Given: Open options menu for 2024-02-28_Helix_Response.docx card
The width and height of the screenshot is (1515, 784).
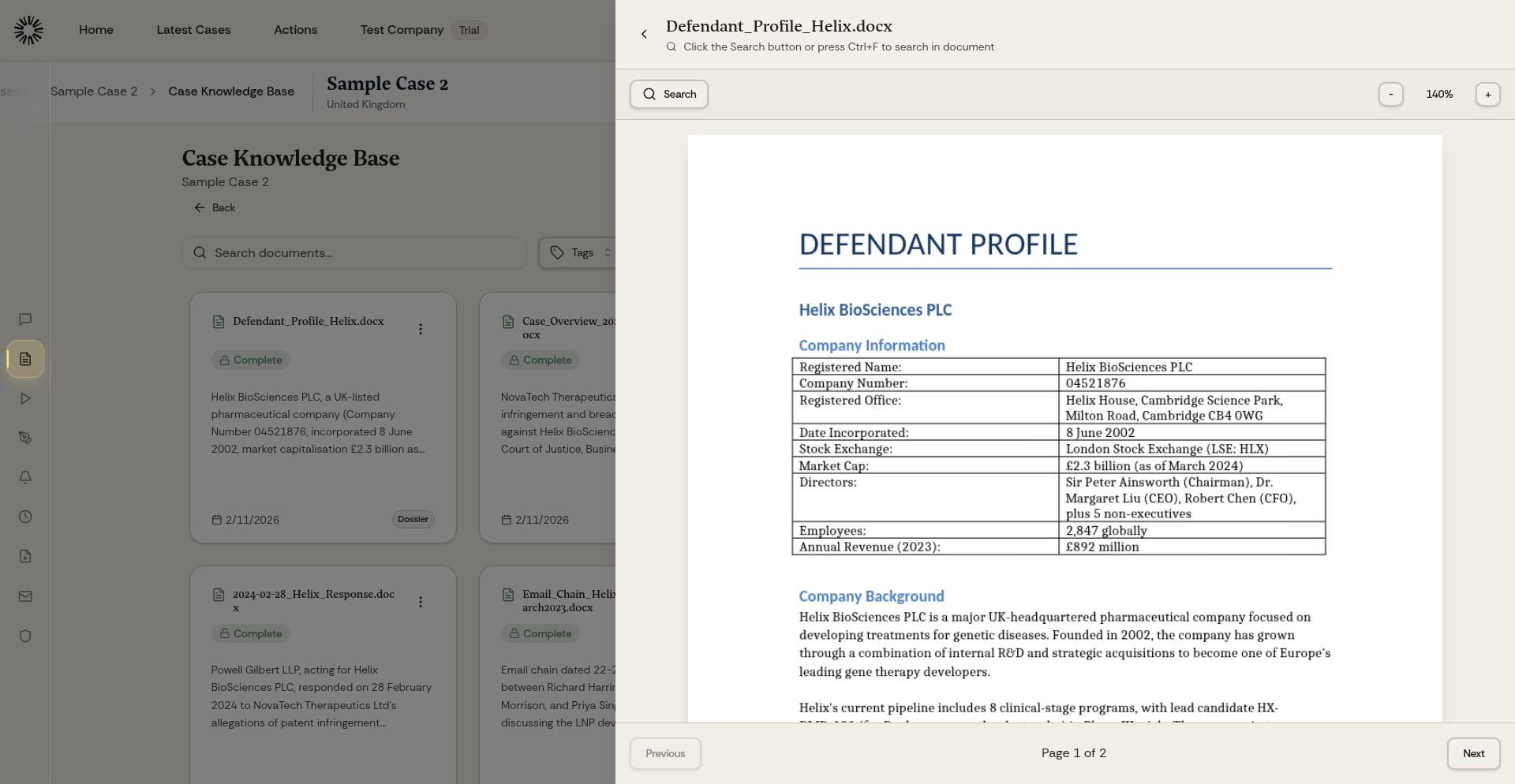Looking at the screenshot, I should click(x=421, y=602).
